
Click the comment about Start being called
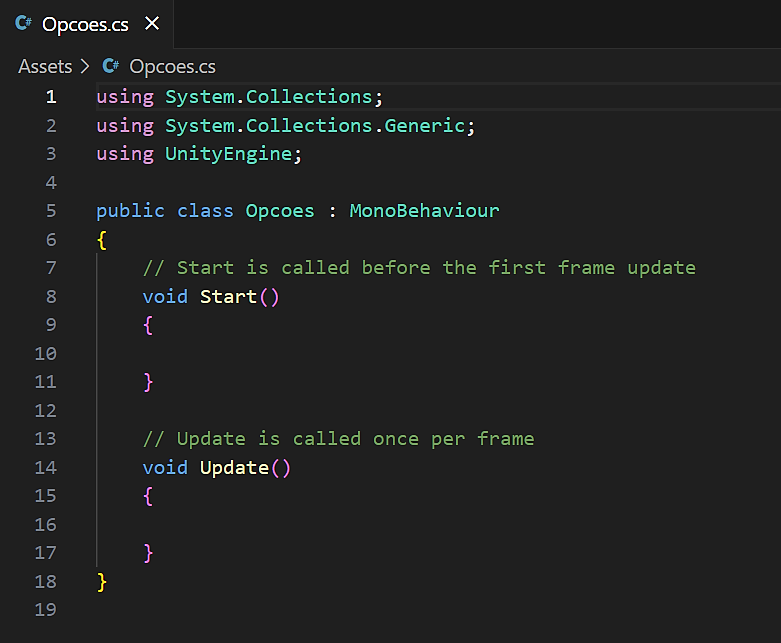tap(419, 268)
